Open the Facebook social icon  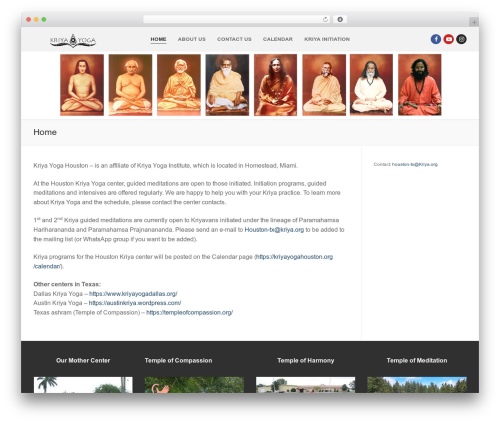pyautogui.click(x=436, y=39)
